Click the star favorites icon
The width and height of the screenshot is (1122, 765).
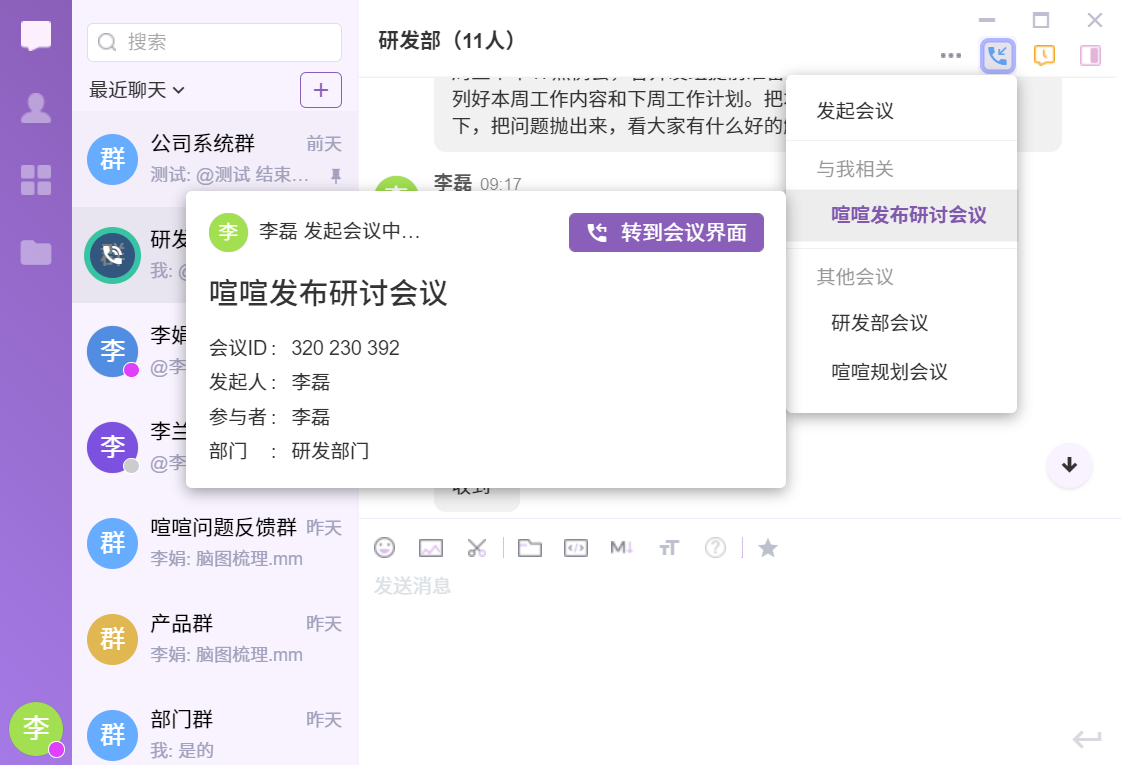[x=768, y=548]
